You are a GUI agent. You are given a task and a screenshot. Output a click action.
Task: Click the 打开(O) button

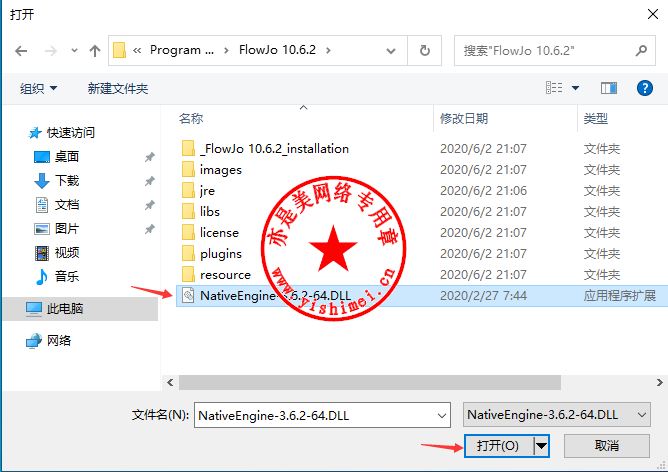[498, 446]
